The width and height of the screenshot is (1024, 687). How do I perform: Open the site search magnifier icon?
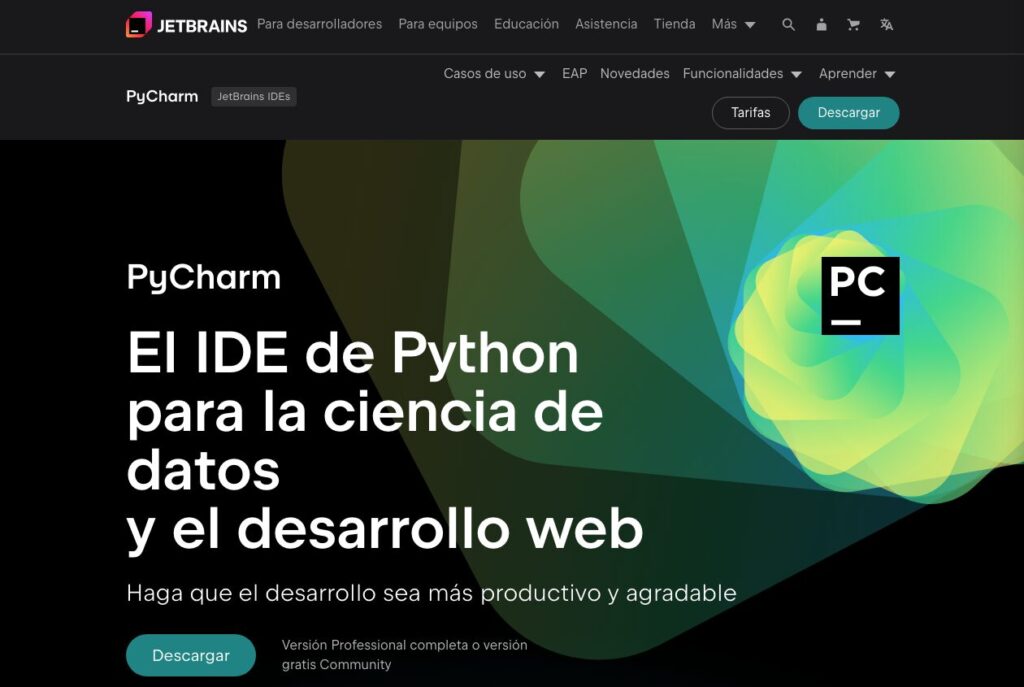[788, 25]
